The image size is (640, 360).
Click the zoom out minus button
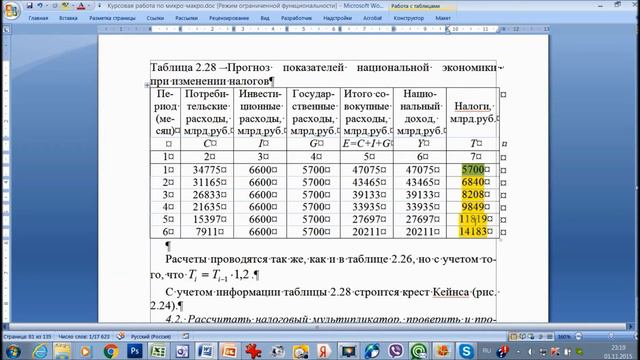[578, 337]
